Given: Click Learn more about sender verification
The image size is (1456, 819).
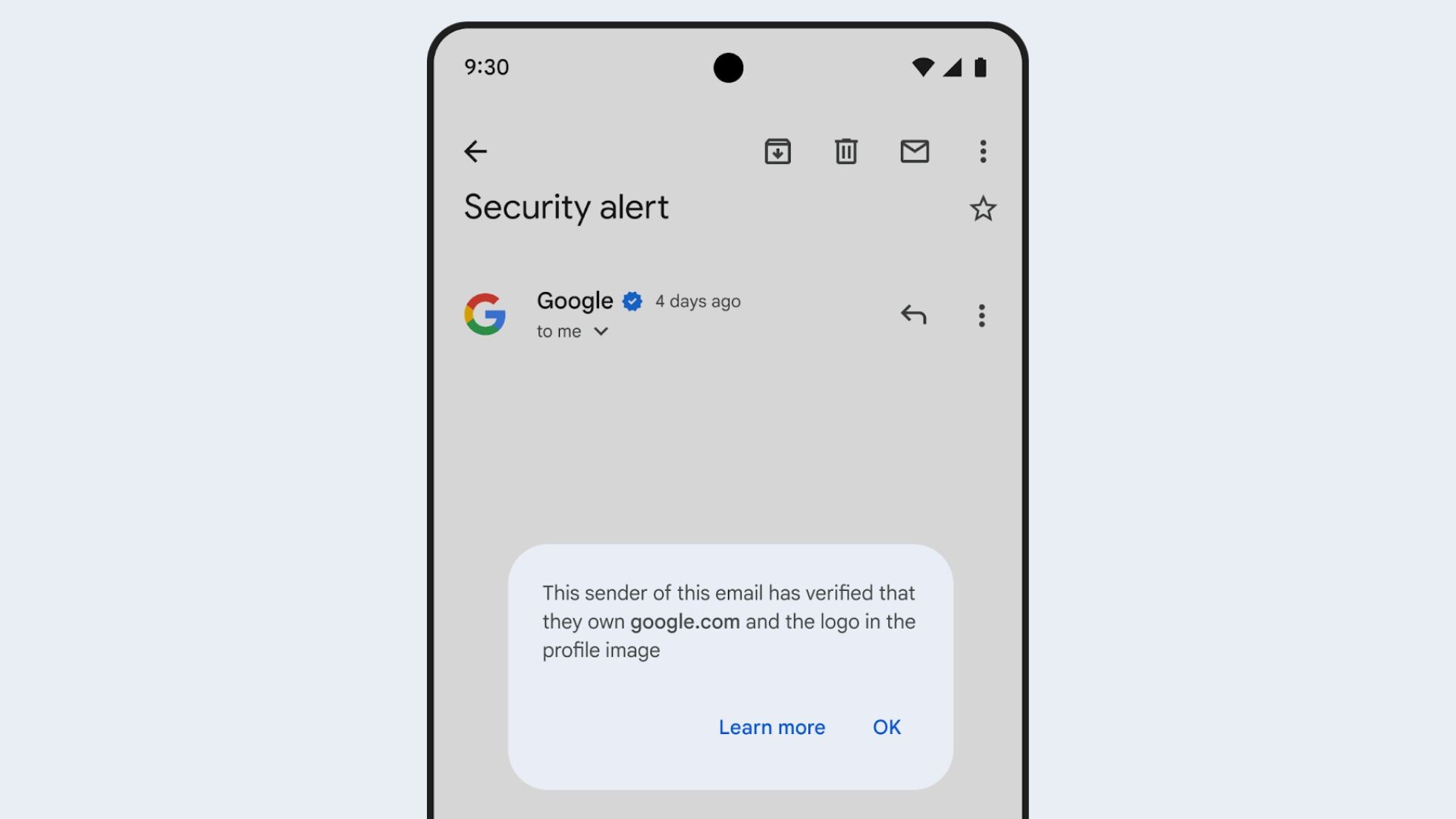Looking at the screenshot, I should point(772,726).
